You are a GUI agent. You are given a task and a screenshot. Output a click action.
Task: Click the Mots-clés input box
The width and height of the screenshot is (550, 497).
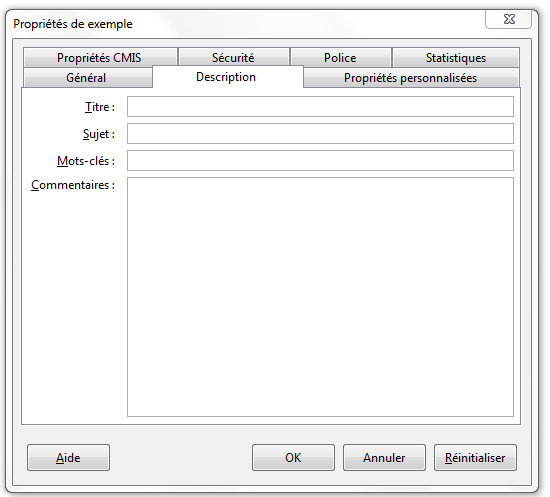tap(320, 161)
